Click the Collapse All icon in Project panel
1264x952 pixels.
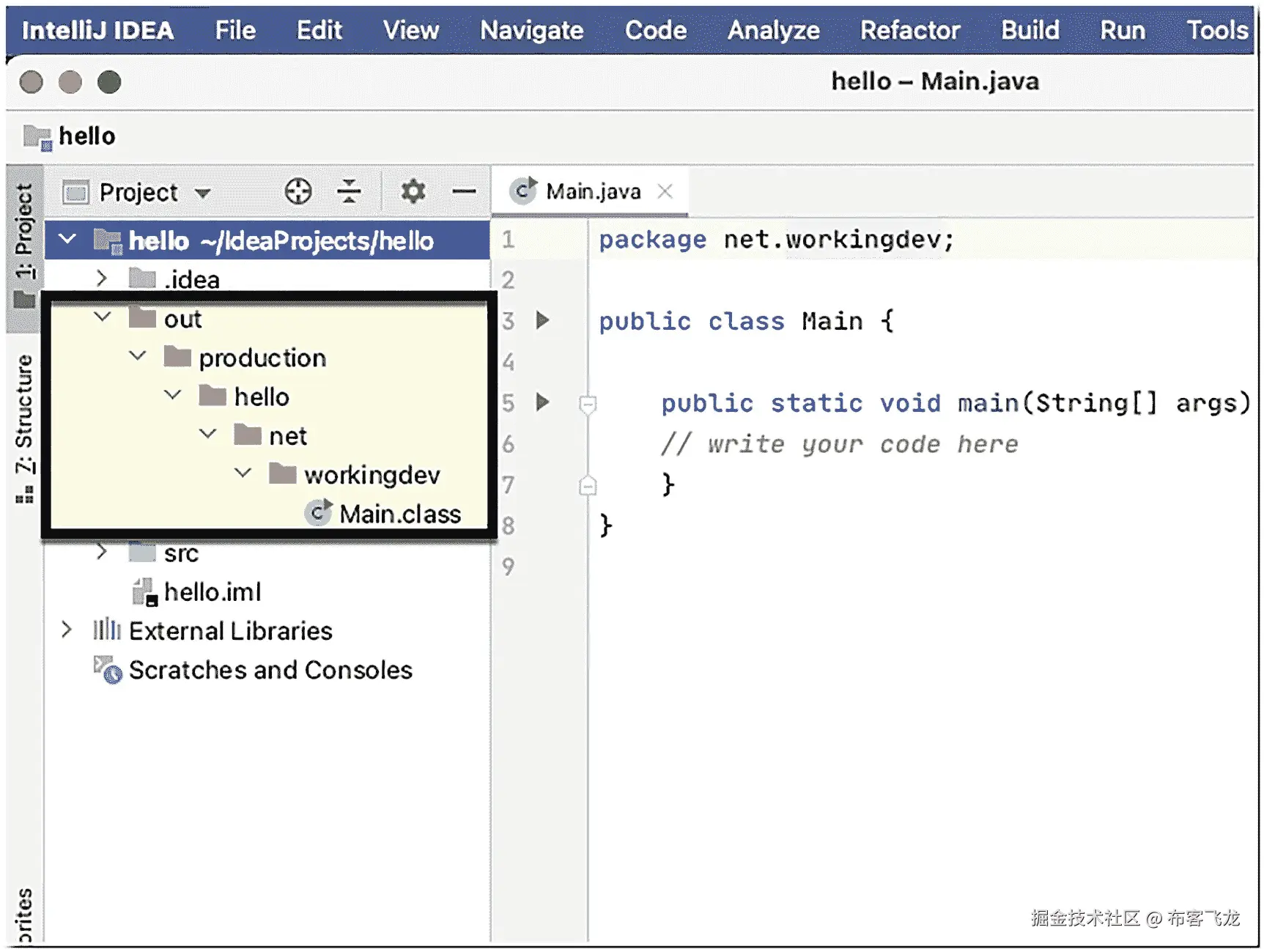[349, 192]
